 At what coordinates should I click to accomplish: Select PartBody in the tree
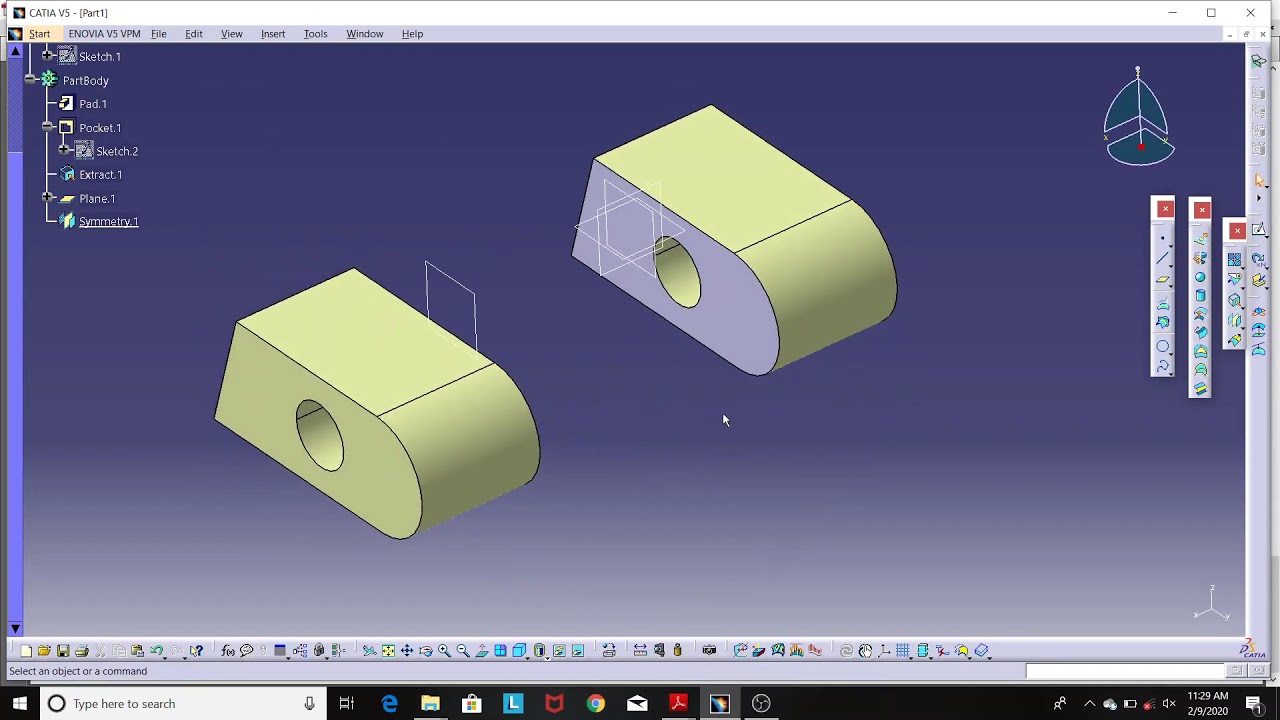[85, 81]
